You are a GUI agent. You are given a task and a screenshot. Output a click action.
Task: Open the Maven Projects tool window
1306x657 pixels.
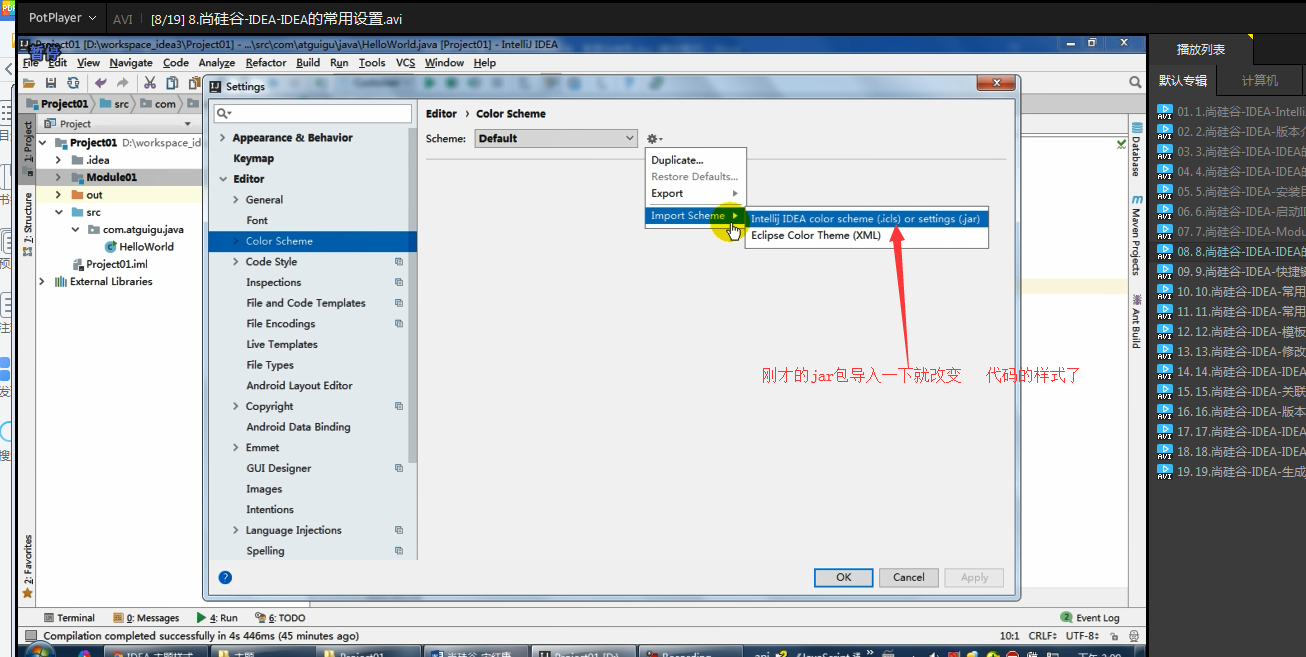[x=1136, y=235]
